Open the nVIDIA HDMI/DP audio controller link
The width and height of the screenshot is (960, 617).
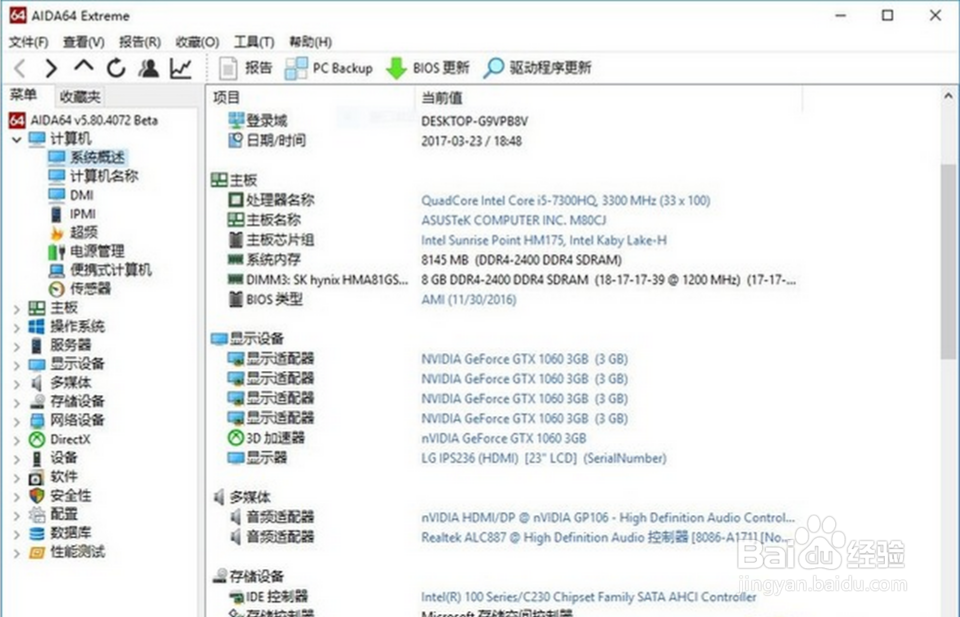tap(608, 518)
